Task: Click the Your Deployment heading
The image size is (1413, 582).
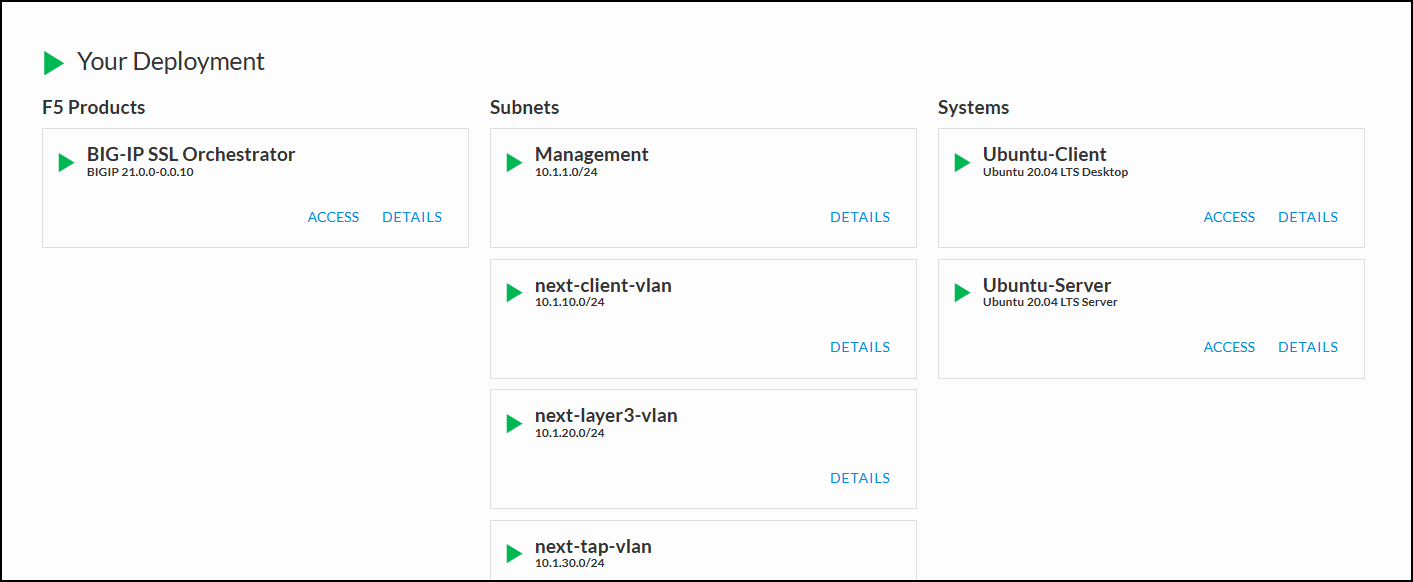Action: pyautogui.click(x=171, y=62)
